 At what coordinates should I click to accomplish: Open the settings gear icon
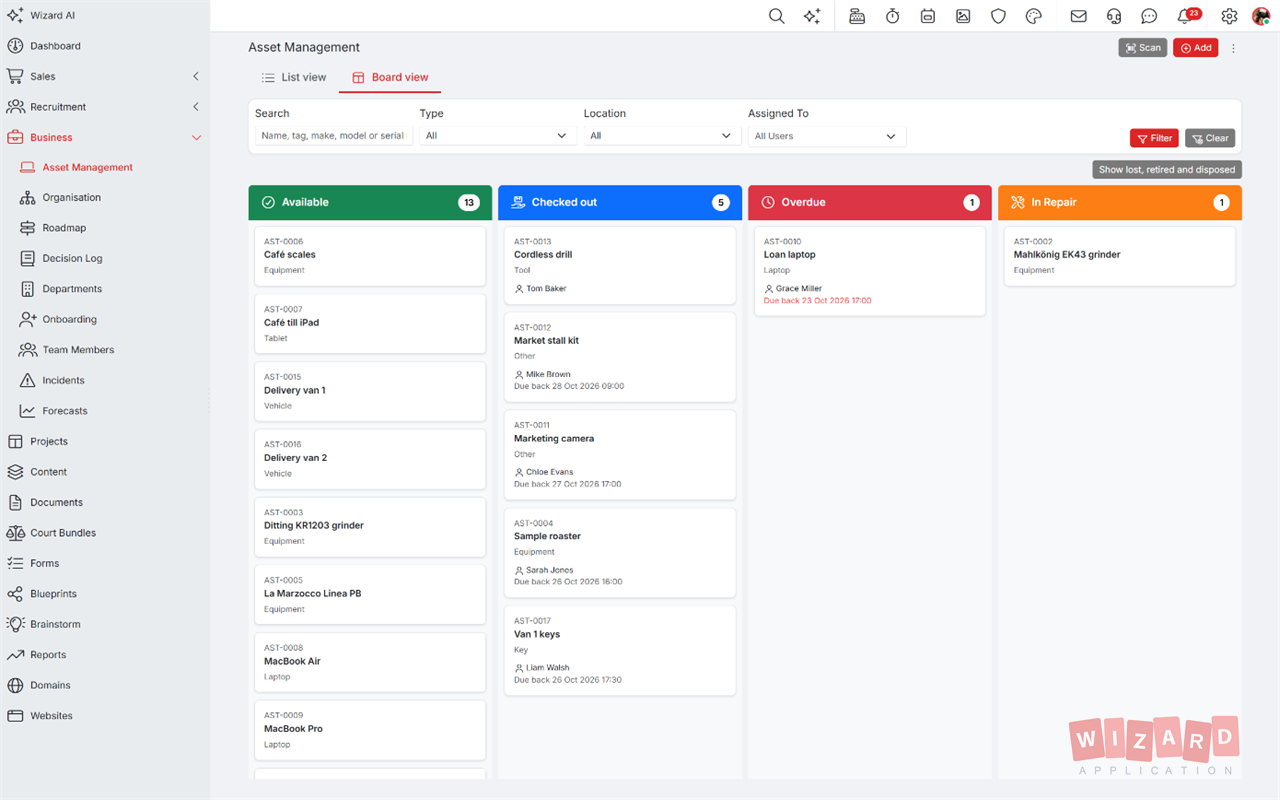pos(1229,16)
